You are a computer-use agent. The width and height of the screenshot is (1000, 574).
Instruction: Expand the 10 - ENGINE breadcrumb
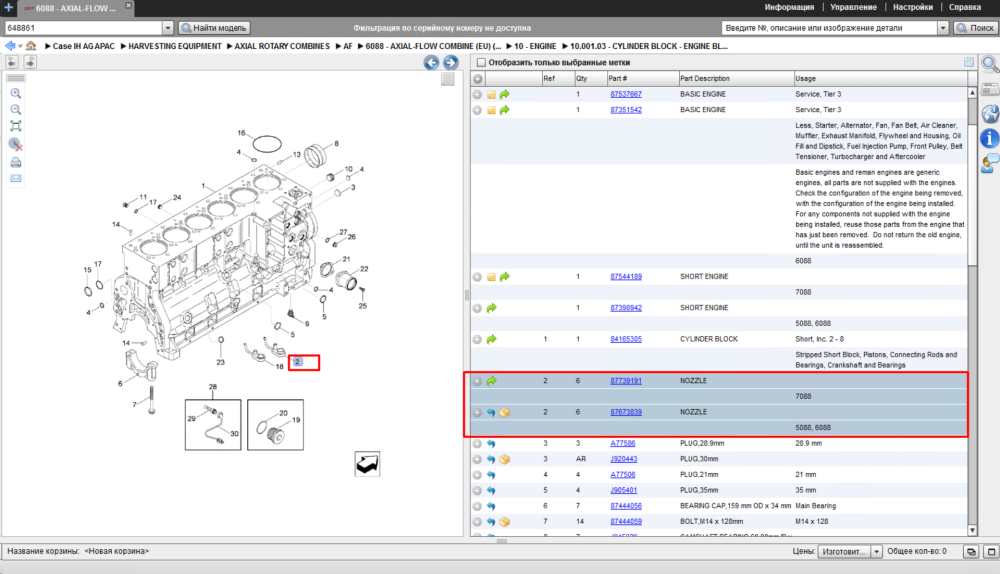coord(510,46)
